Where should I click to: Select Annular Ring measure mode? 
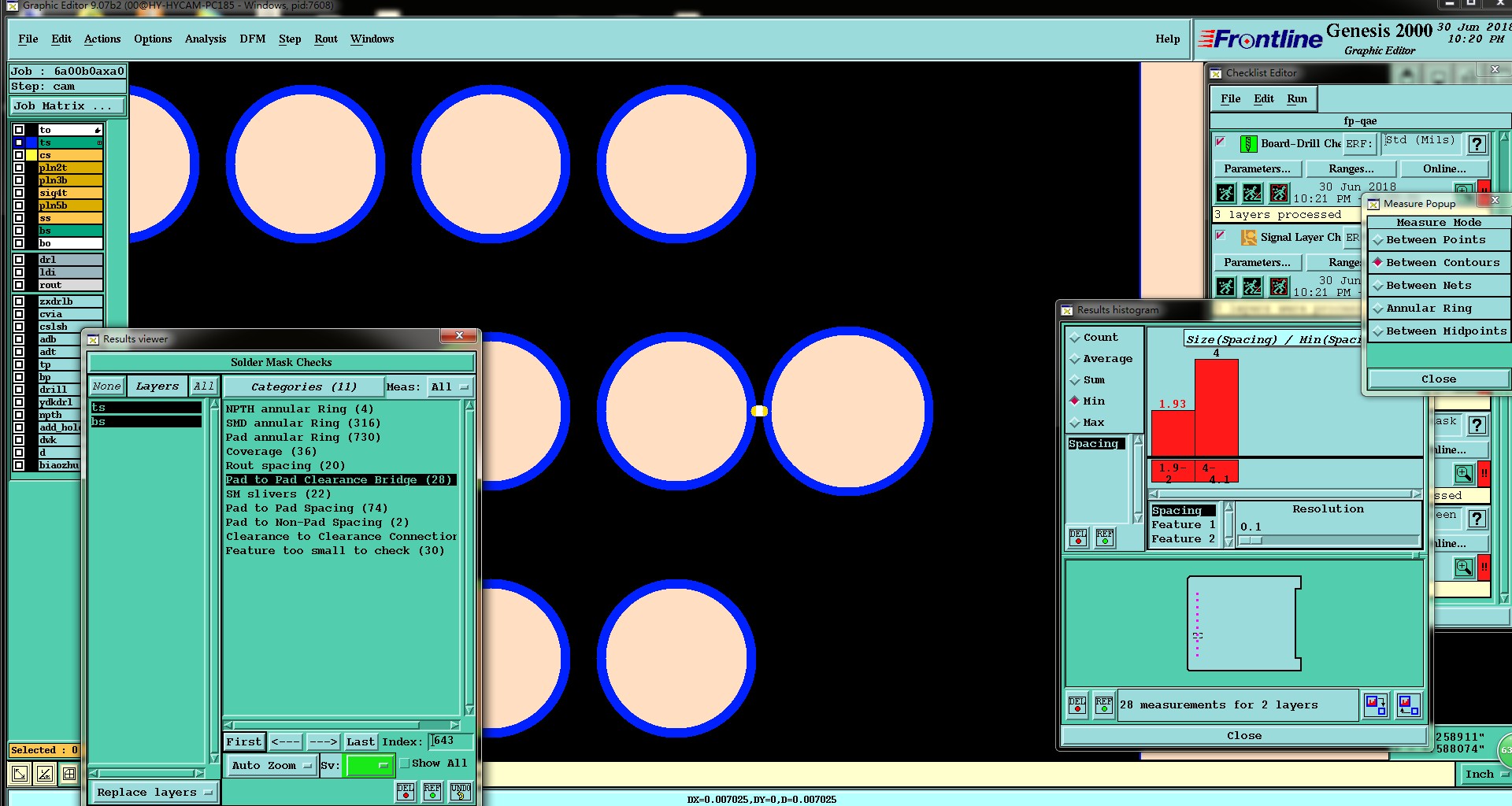1438,309
